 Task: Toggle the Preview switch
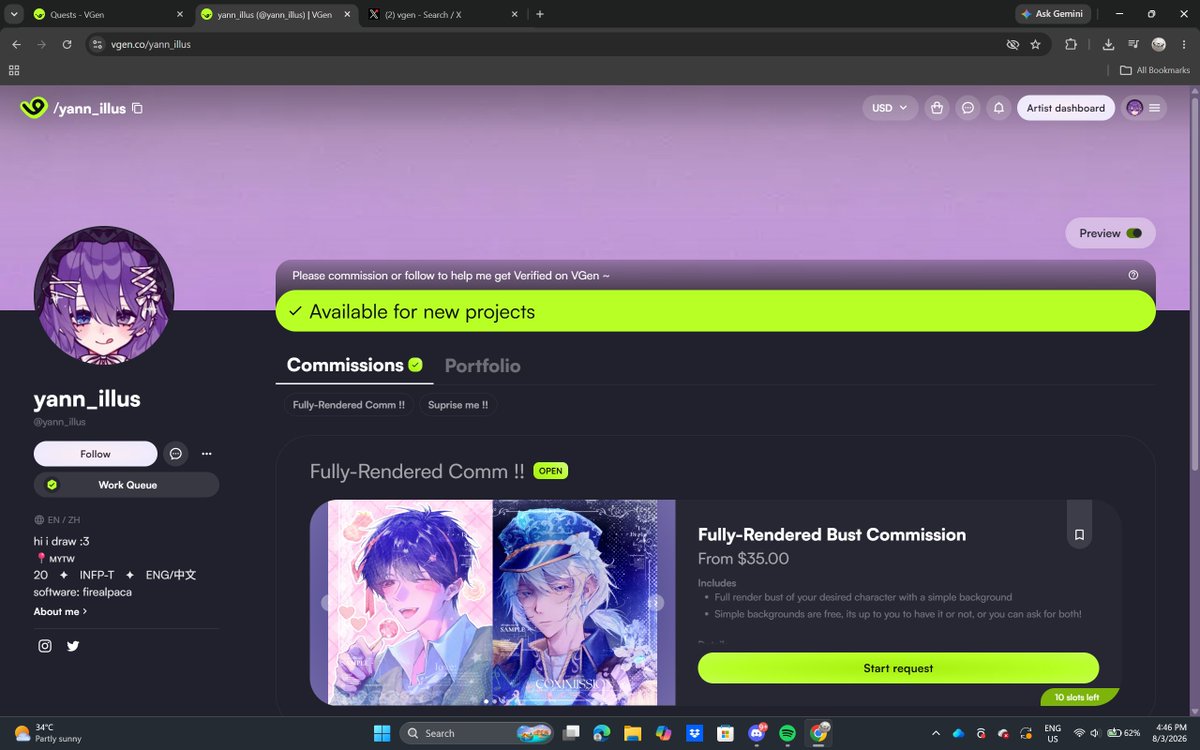[x=1134, y=233]
